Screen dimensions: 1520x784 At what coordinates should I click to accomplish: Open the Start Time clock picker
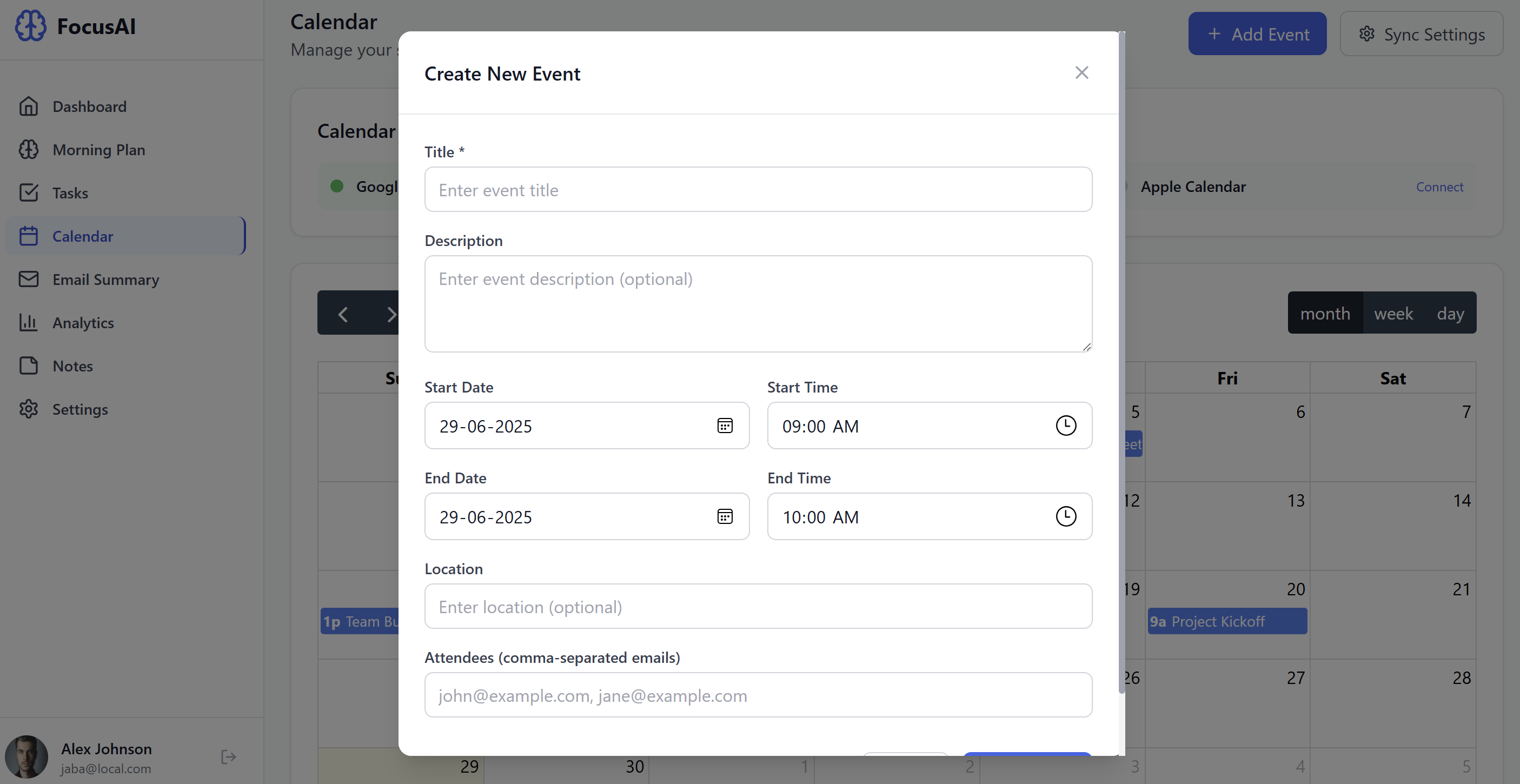(x=1066, y=426)
